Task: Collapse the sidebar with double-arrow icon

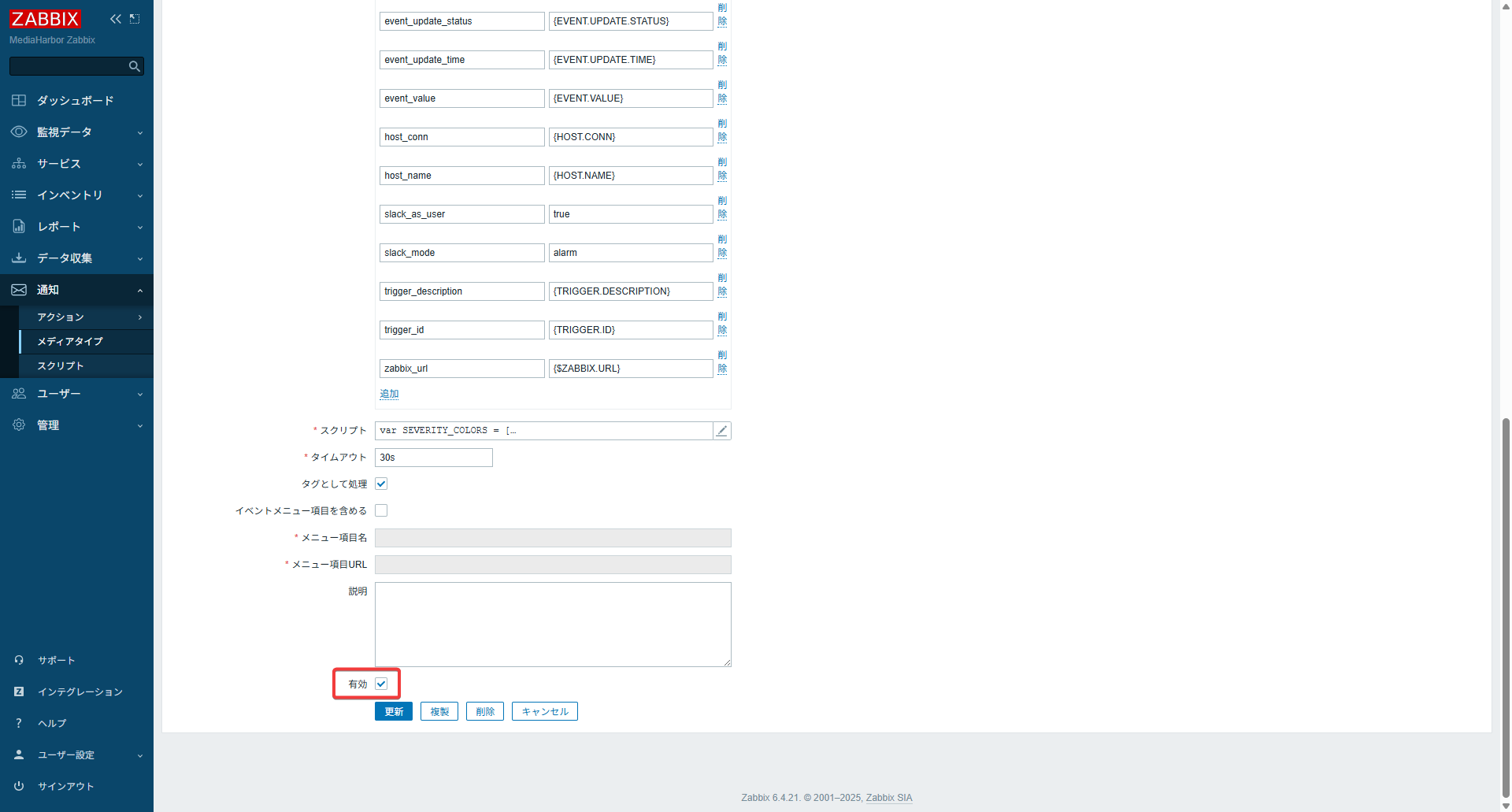Action: (x=116, y=19)
